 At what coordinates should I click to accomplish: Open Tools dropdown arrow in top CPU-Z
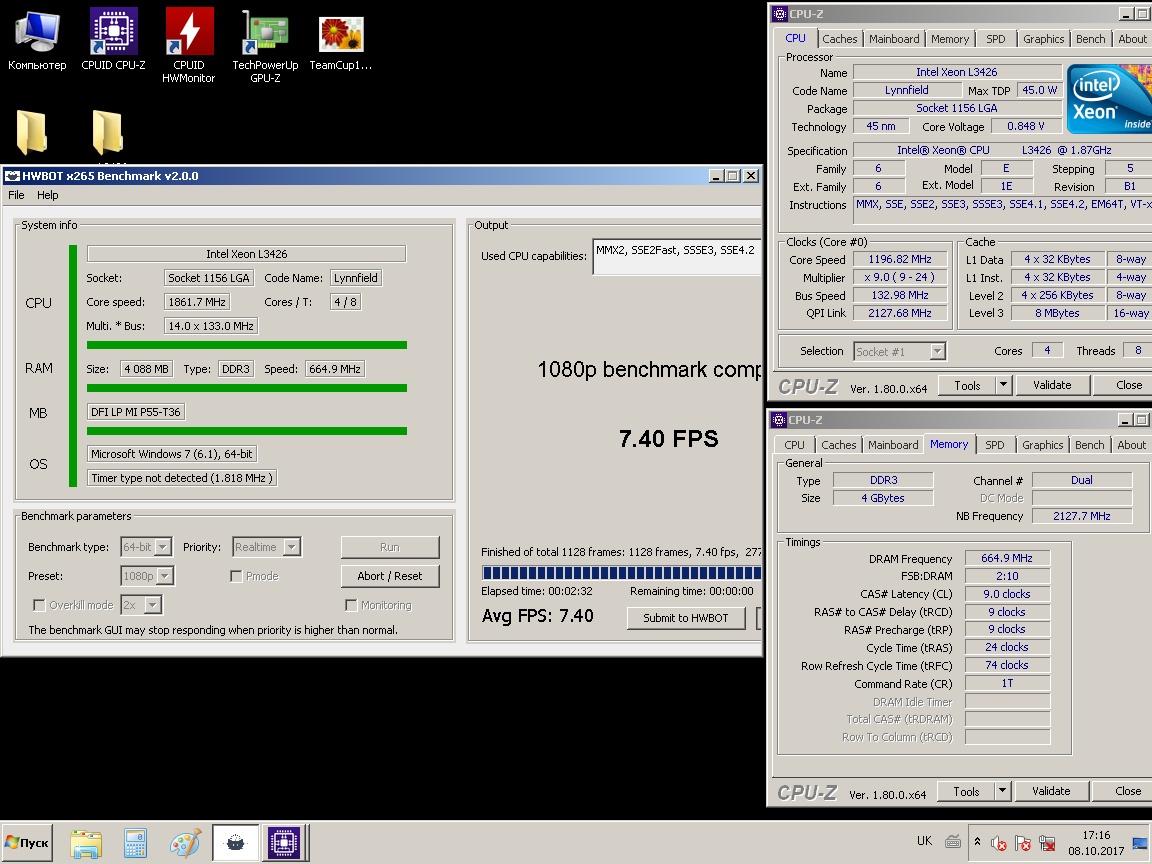1004,385
